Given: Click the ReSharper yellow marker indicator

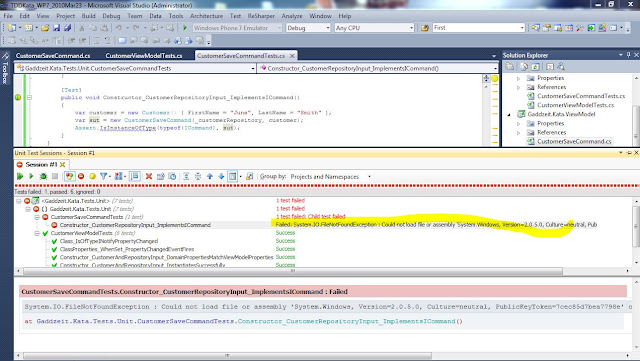Looking at the screenshot, I should (495, 78).
